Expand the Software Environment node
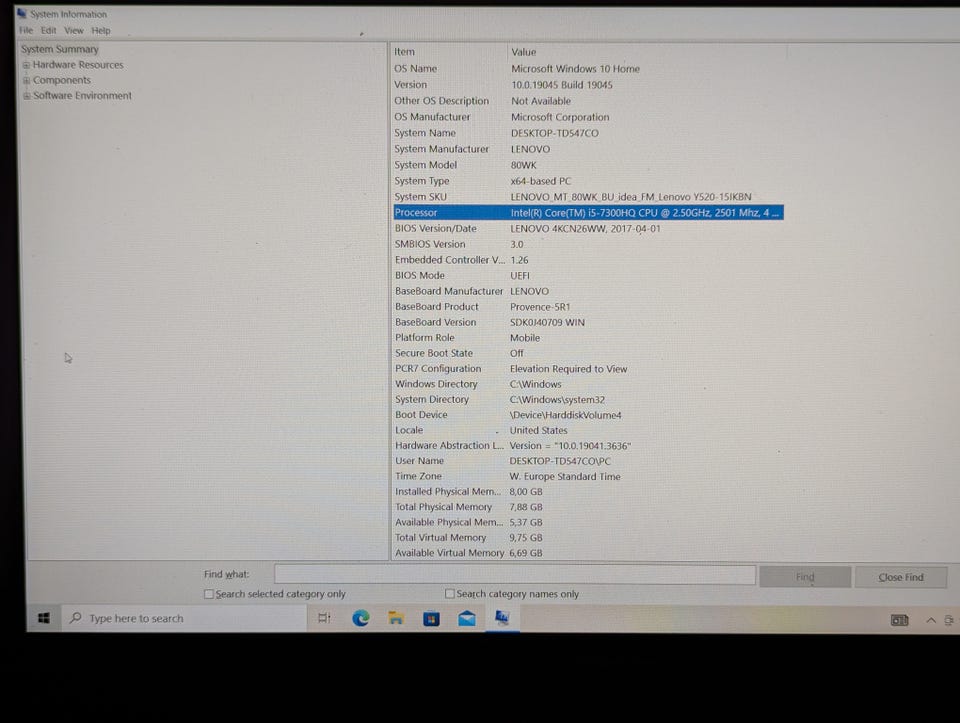This screenshot has height=723, width=960. [26, 96]
